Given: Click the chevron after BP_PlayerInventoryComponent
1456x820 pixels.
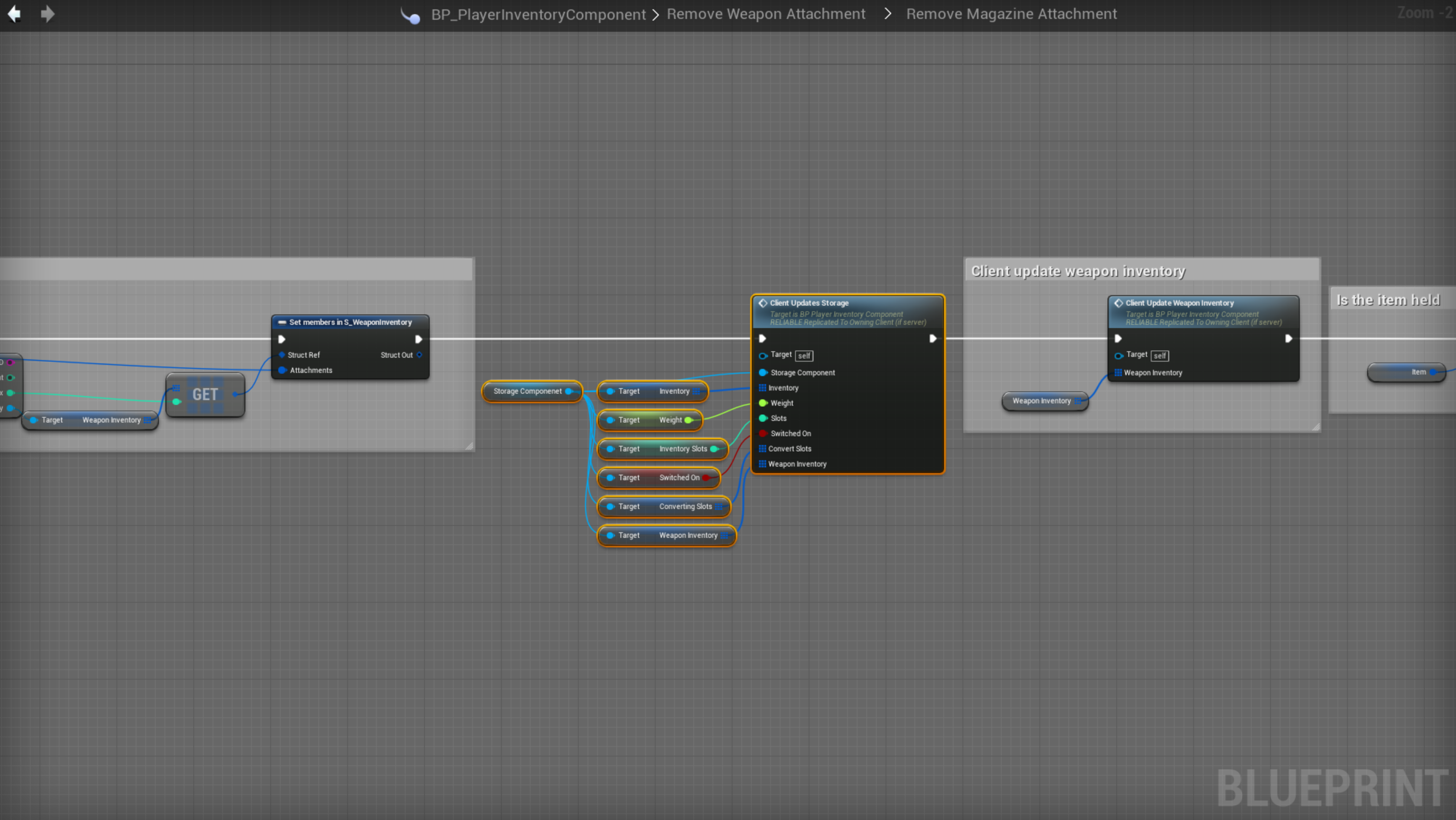Looking at the screenshot, I should [x=656, y=15].
